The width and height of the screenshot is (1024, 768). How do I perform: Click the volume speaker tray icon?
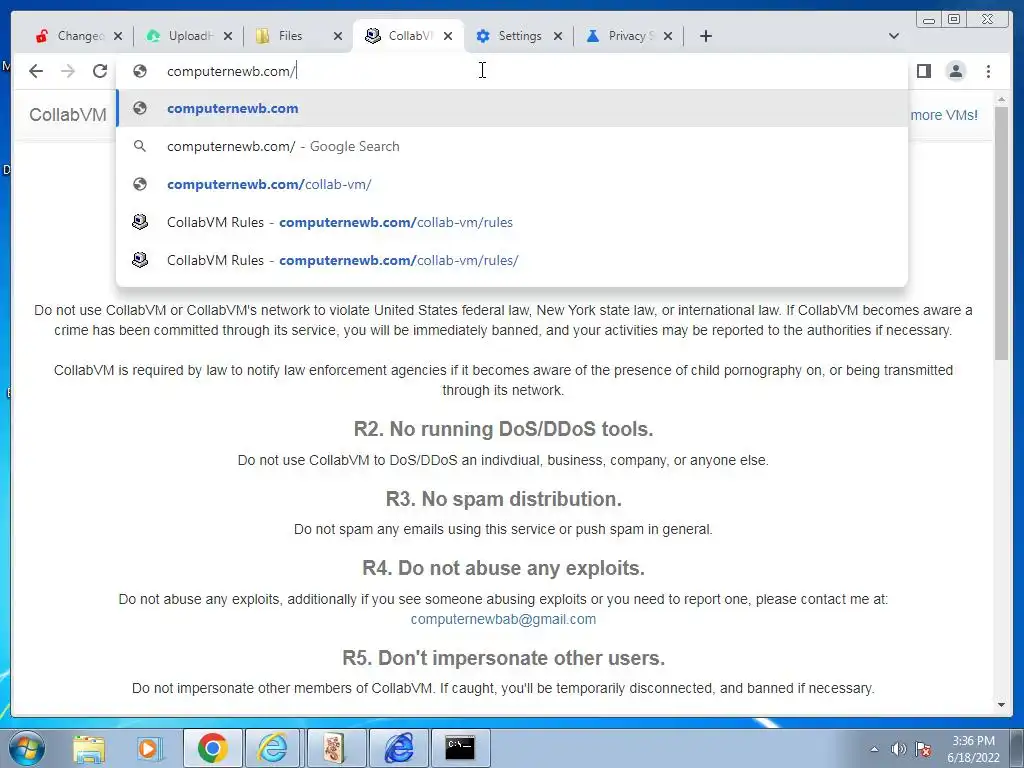pyautogui.click(x=899, y=749)
